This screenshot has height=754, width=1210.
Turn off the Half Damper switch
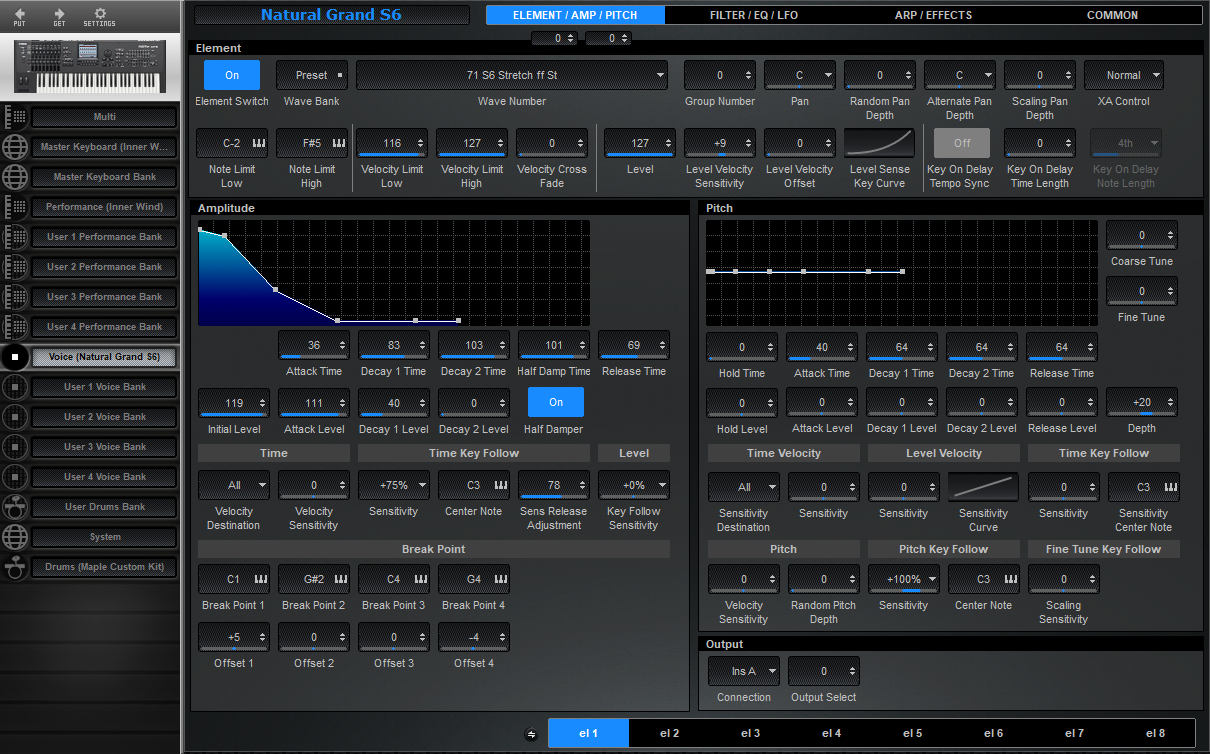point(554,401)
